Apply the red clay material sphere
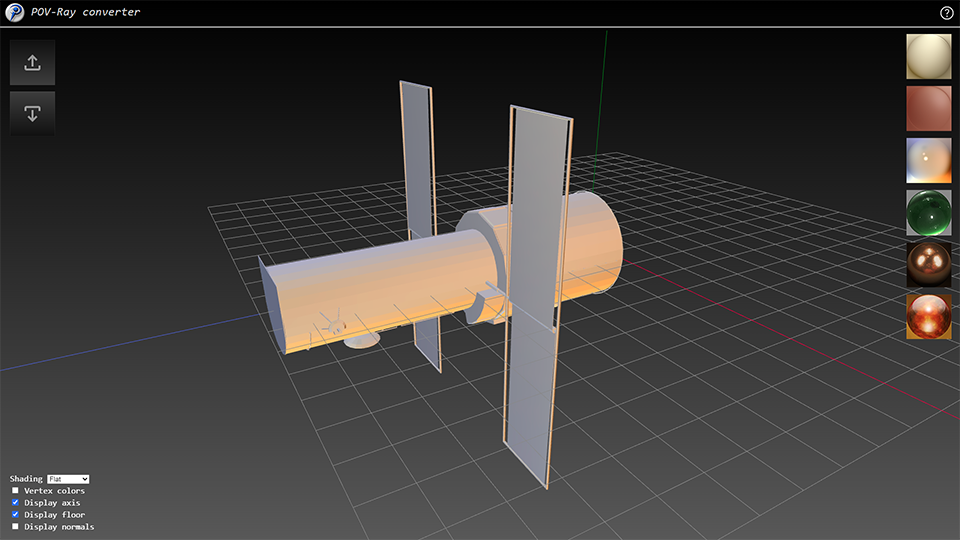960x540 pixels. (x=929, y=109)
